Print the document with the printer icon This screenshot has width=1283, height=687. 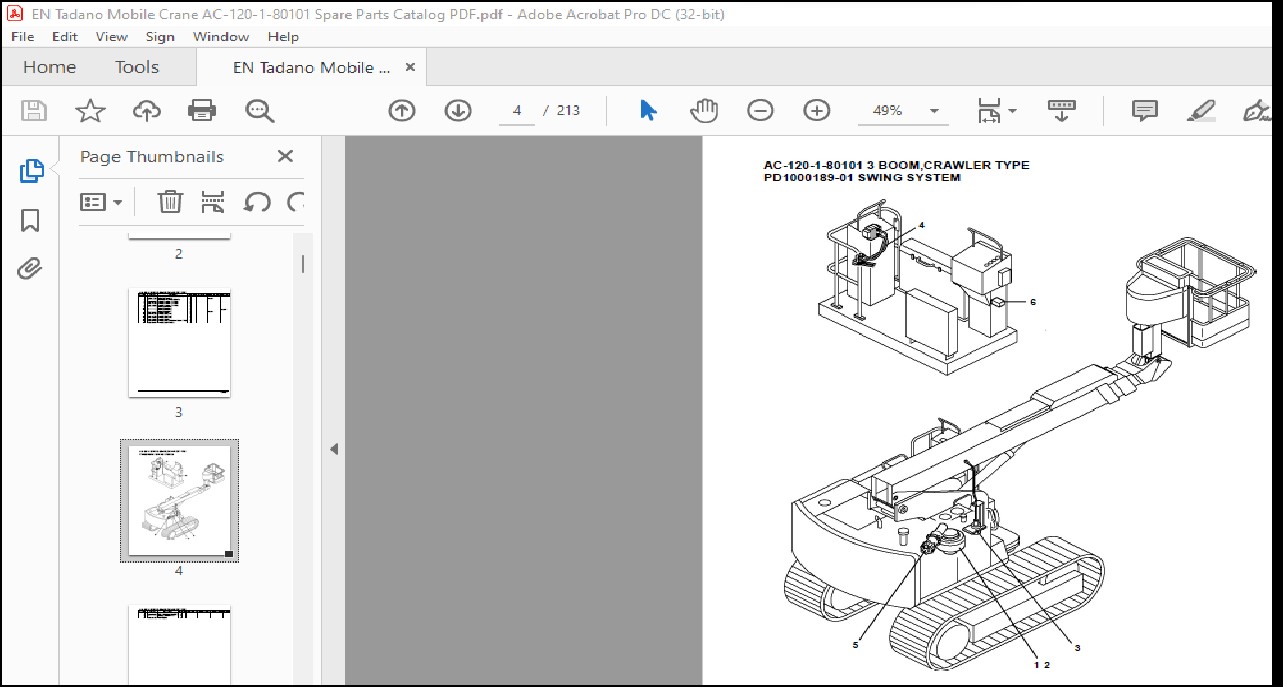(x=203, y=111)
